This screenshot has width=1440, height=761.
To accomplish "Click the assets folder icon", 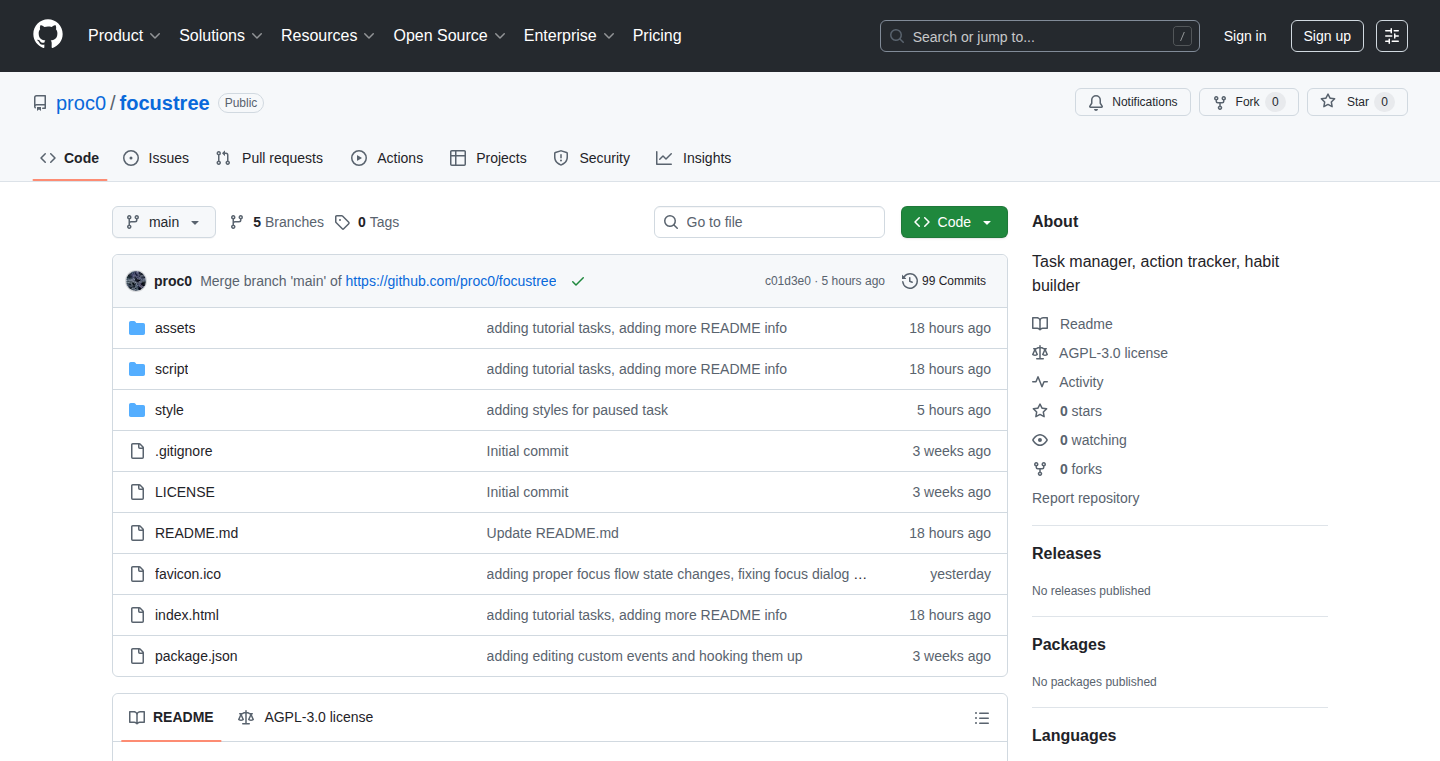I will point(137,328).
